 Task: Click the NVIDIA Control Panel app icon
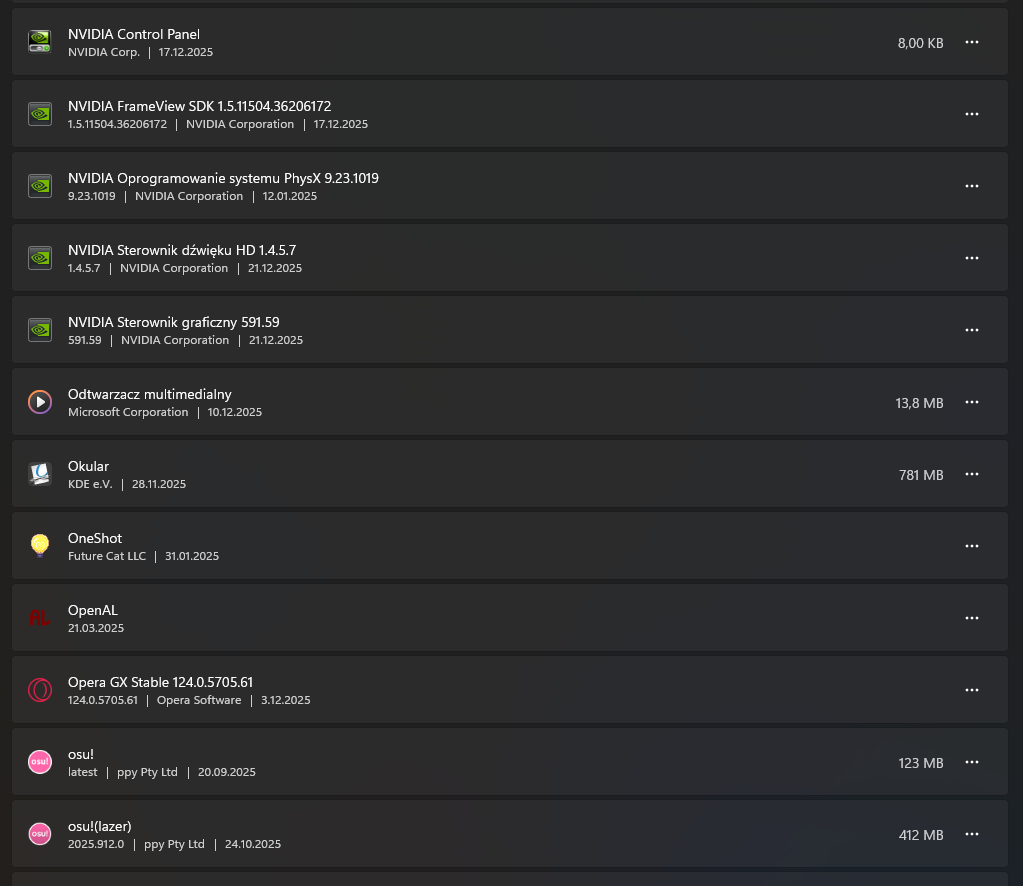coord(39,42)
